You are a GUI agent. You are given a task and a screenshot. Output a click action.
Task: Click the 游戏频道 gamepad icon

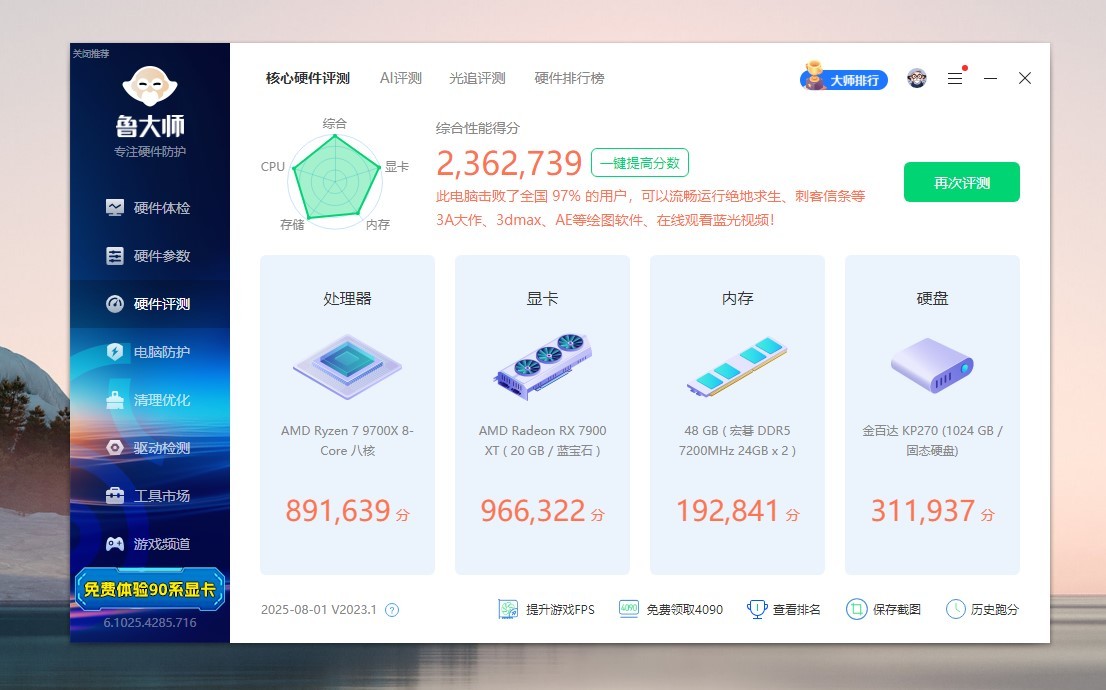115,543
